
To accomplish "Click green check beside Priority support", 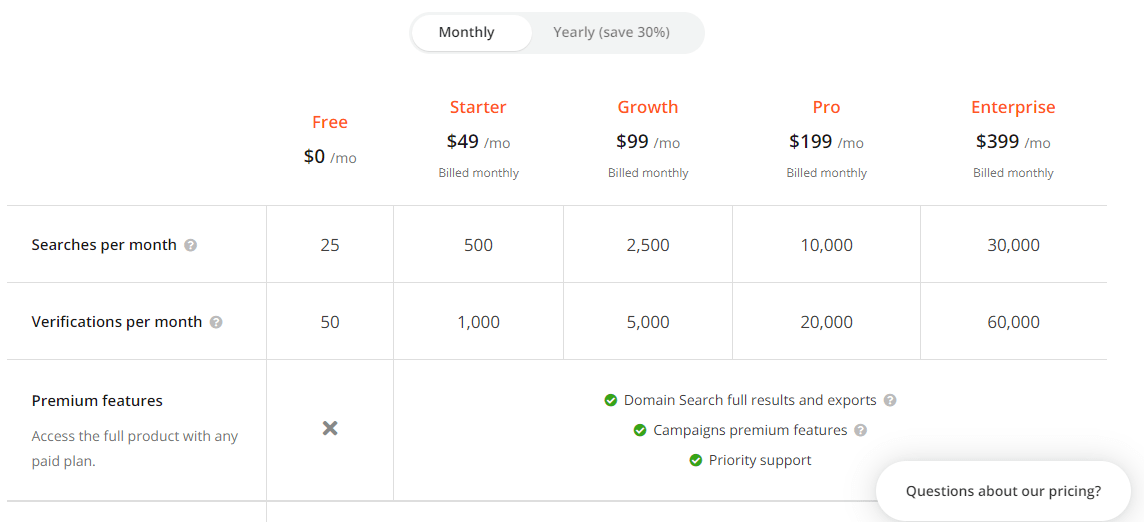I will pos(696,461).
